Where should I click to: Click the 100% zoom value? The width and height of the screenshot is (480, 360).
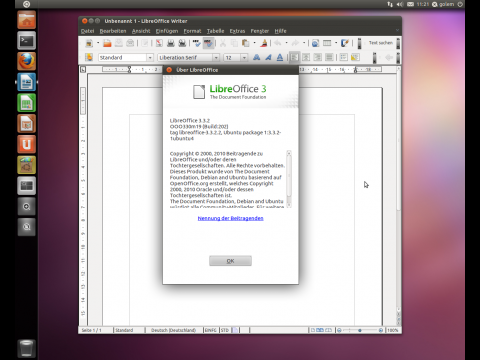[393, 330]
